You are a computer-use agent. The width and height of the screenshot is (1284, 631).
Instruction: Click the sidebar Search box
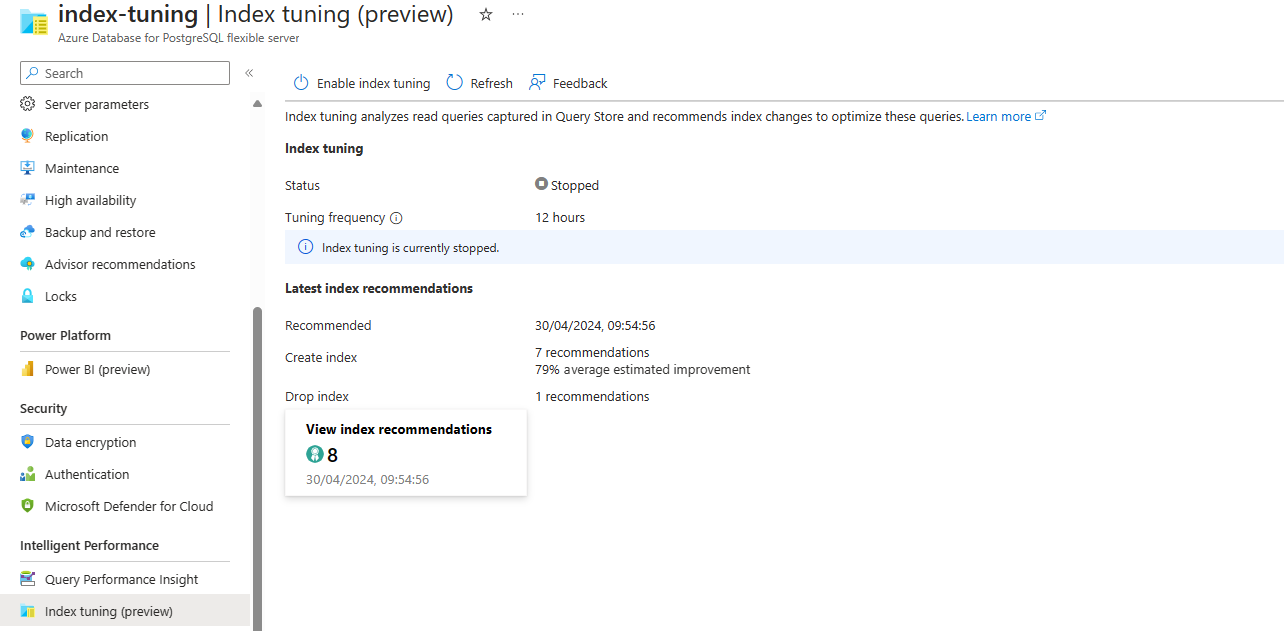point(125,73)
